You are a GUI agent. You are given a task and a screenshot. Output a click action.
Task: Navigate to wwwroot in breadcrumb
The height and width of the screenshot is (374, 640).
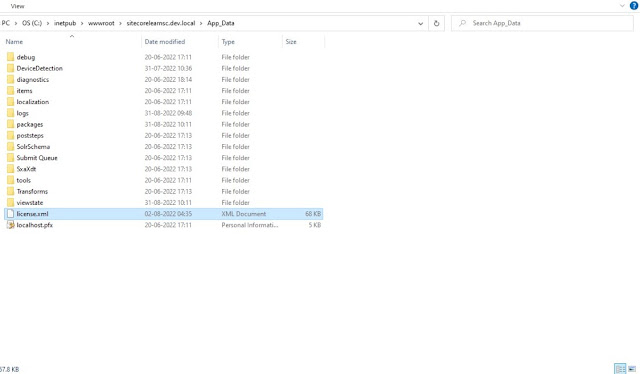(x=101, y=23)
